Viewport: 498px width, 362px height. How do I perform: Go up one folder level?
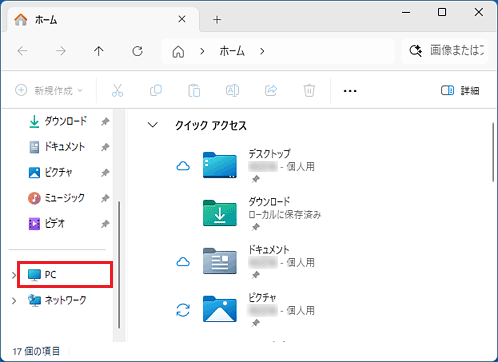click(x=99, y=51)
